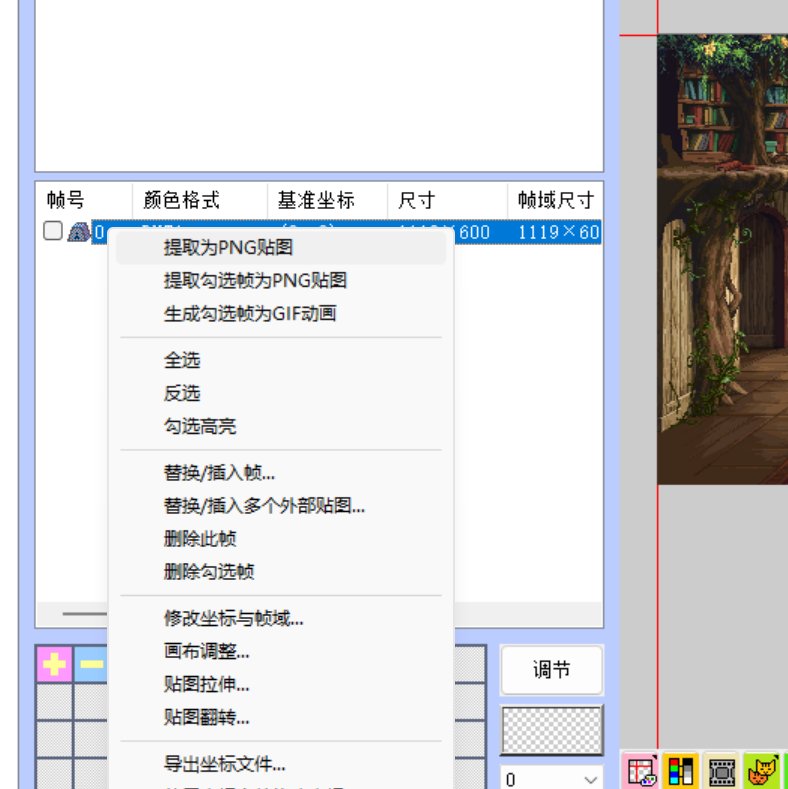Image resolution: width=788 pixels, height=789 pixels.
Task: Choose 删除此帧 to delete frame
Action: point(200,538)
